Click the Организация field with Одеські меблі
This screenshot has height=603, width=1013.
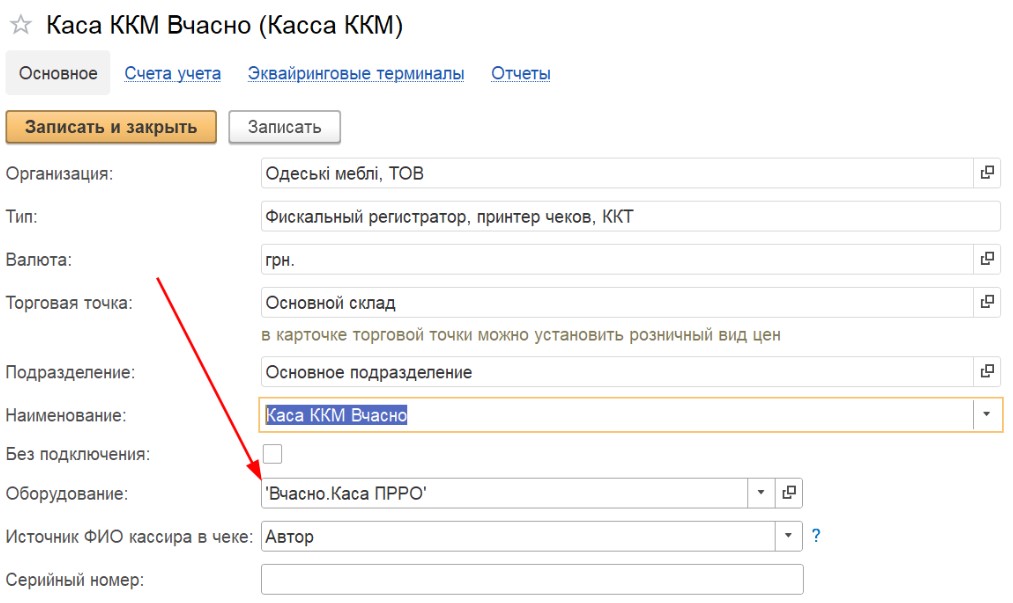pos(615,173)
